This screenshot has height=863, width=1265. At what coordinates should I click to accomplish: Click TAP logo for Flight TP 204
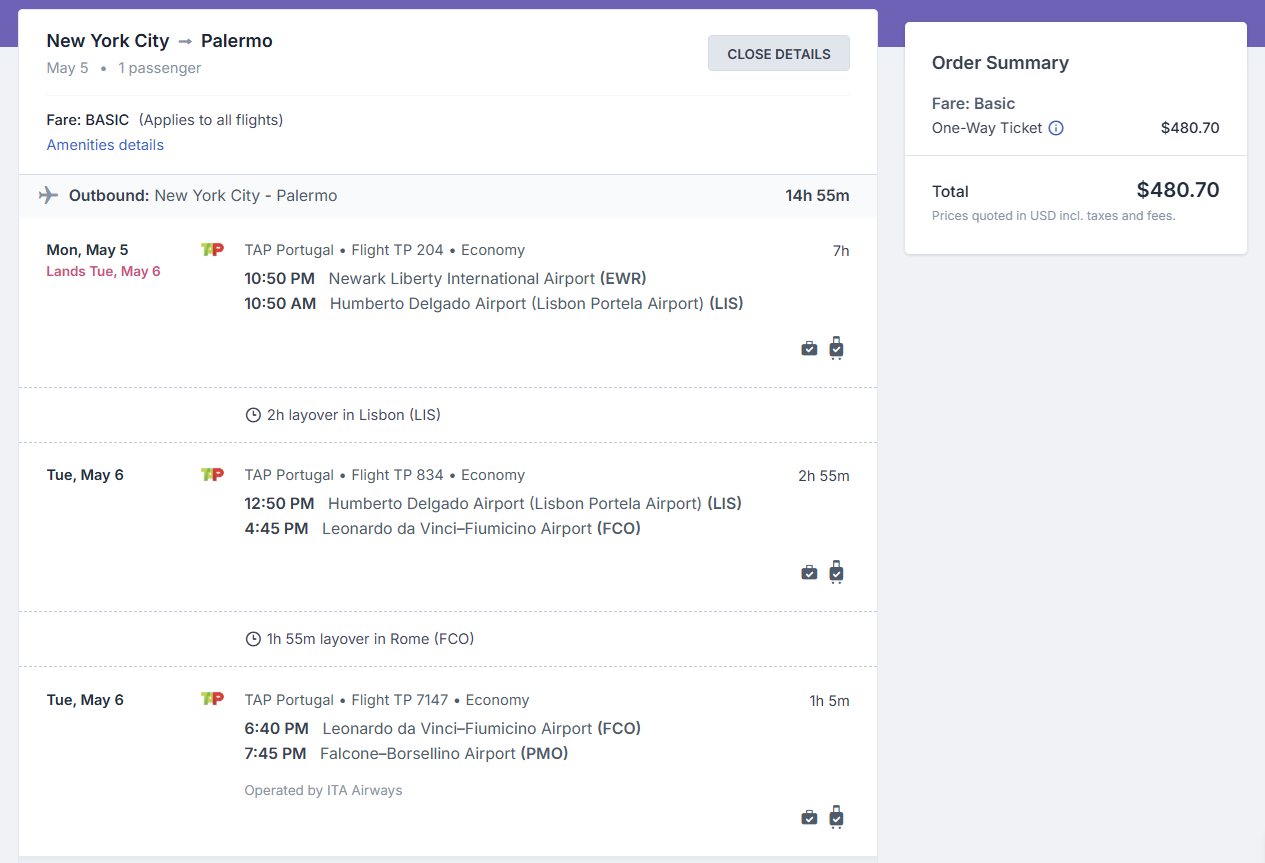(x=212, y=250)
